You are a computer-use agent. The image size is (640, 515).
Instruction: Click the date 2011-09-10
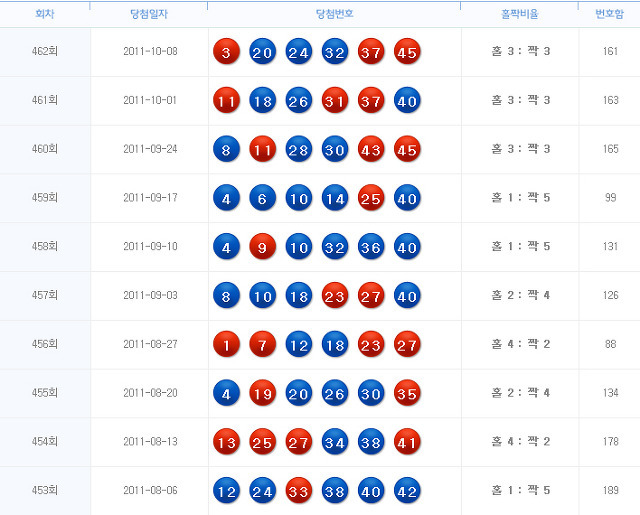(x=150, y=246)
